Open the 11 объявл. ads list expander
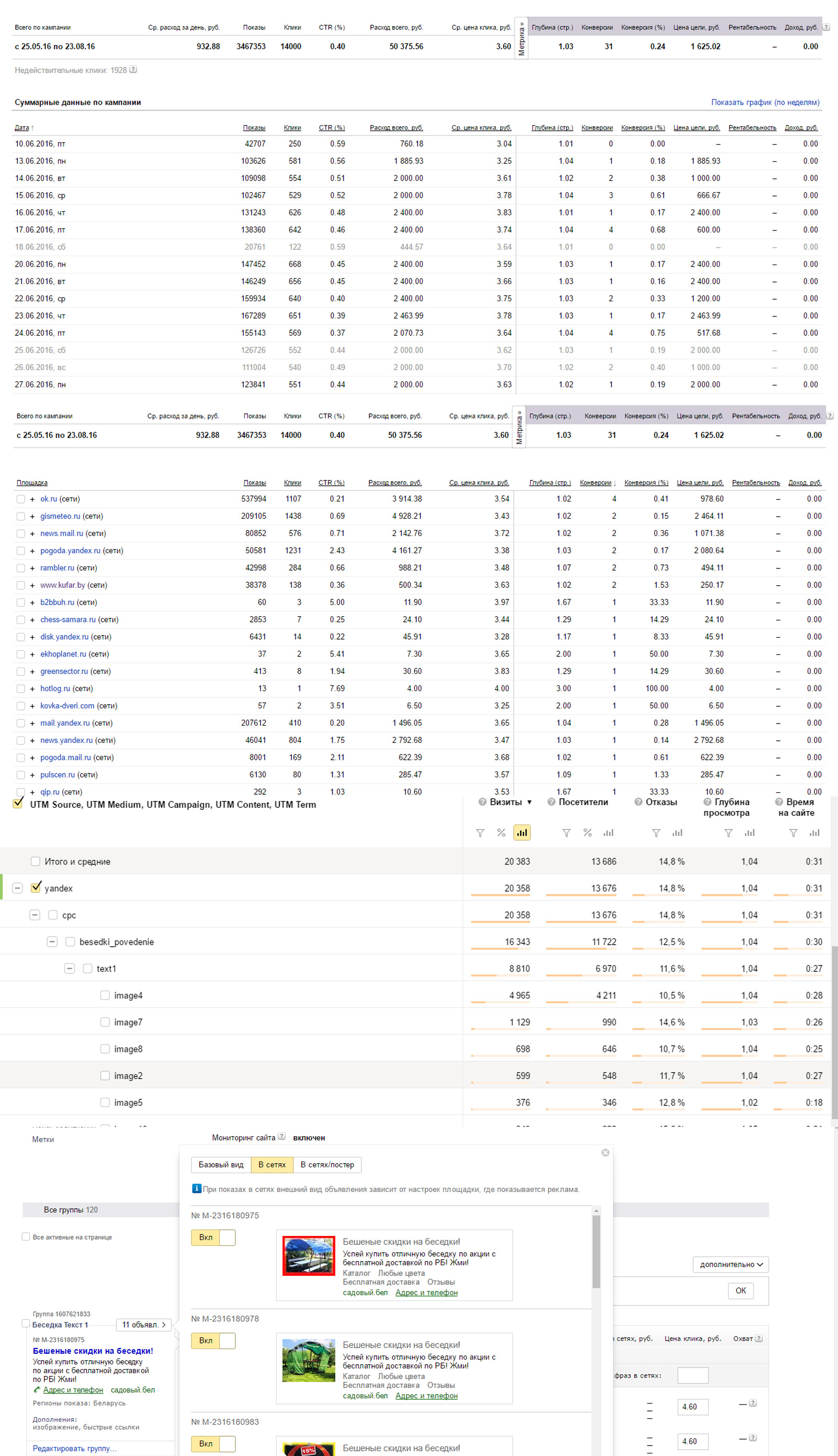This screenshot has width=838, height=1456. [144, 1324]
